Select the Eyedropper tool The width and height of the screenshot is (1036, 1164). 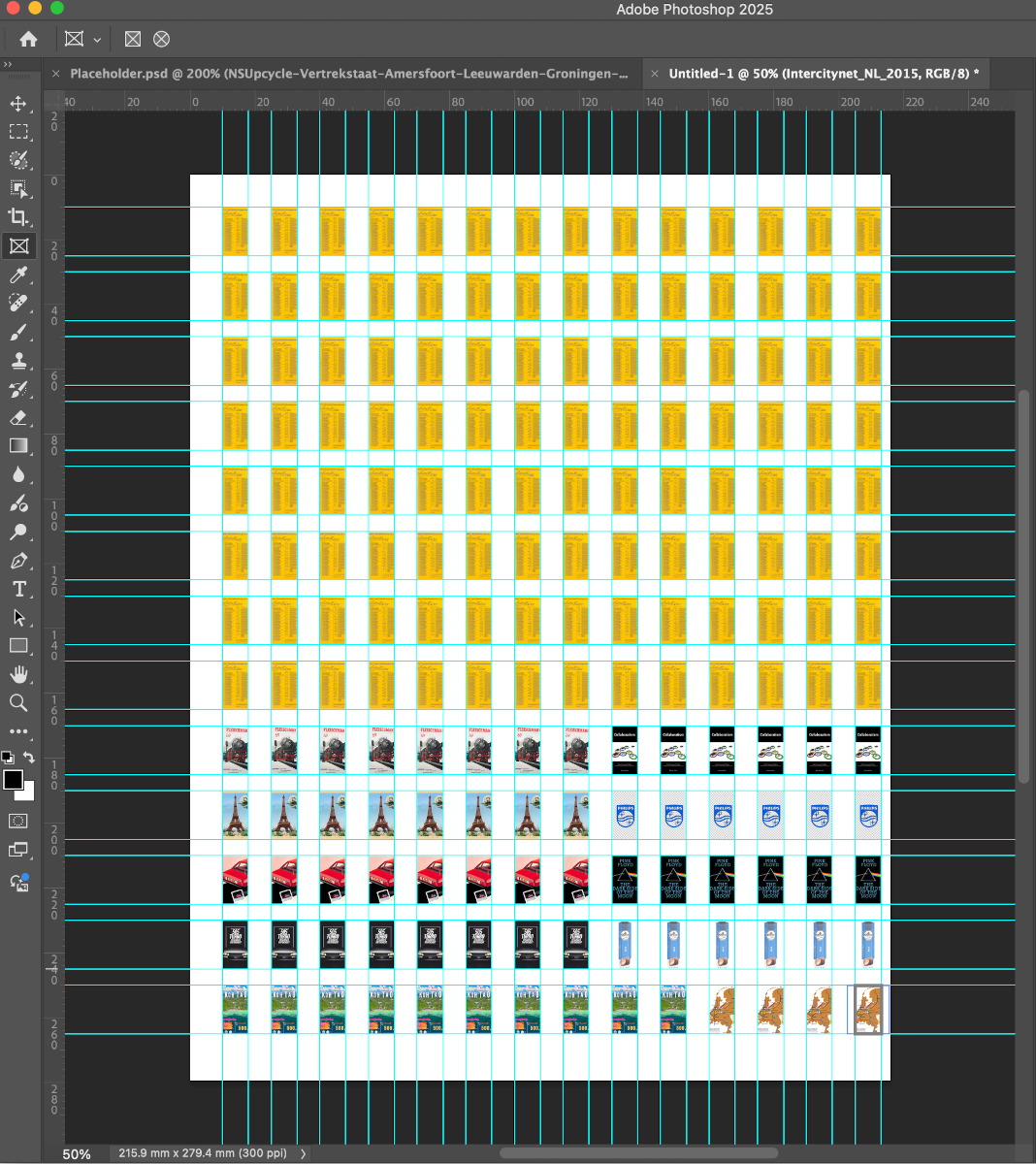(x=18, y=275)
